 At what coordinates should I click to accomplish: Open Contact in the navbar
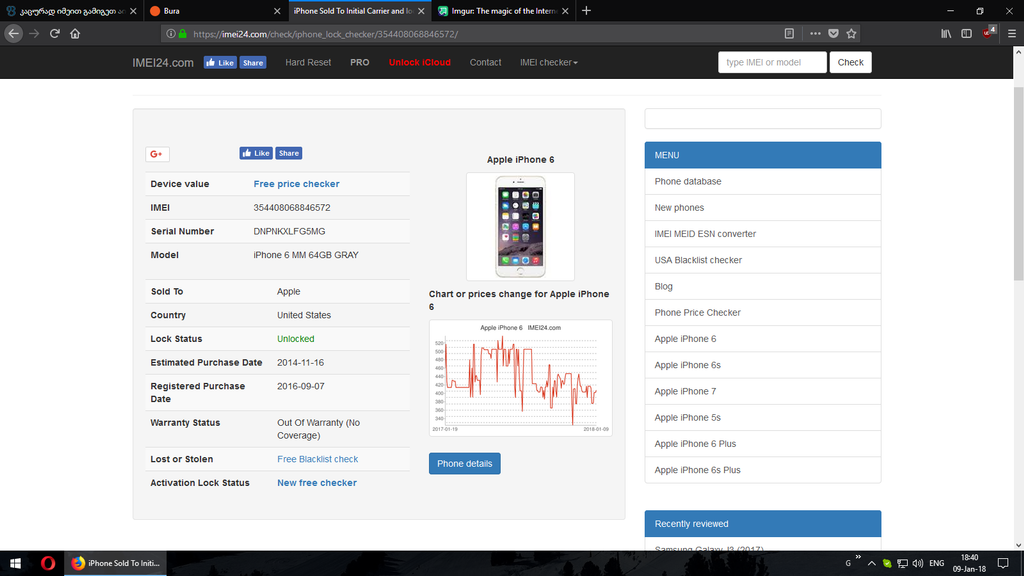click(x=485, y=62)
